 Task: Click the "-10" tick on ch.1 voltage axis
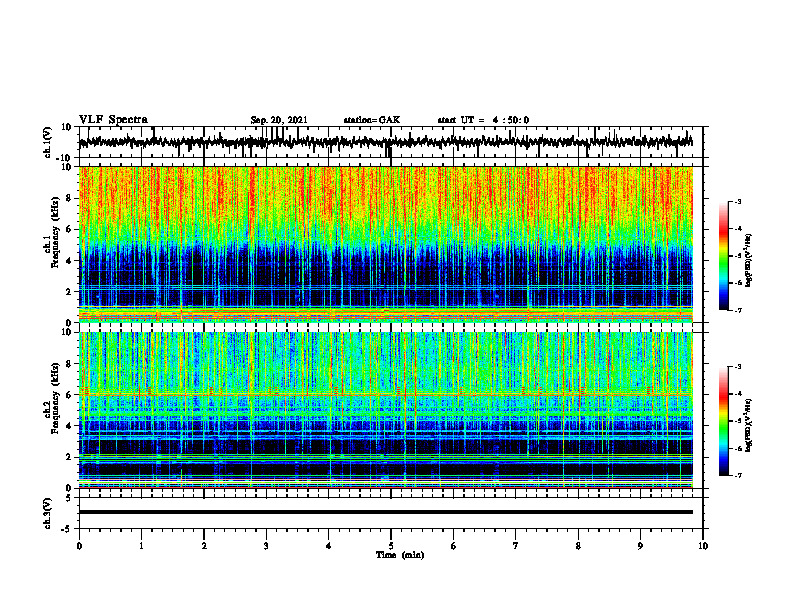(65, 158)
